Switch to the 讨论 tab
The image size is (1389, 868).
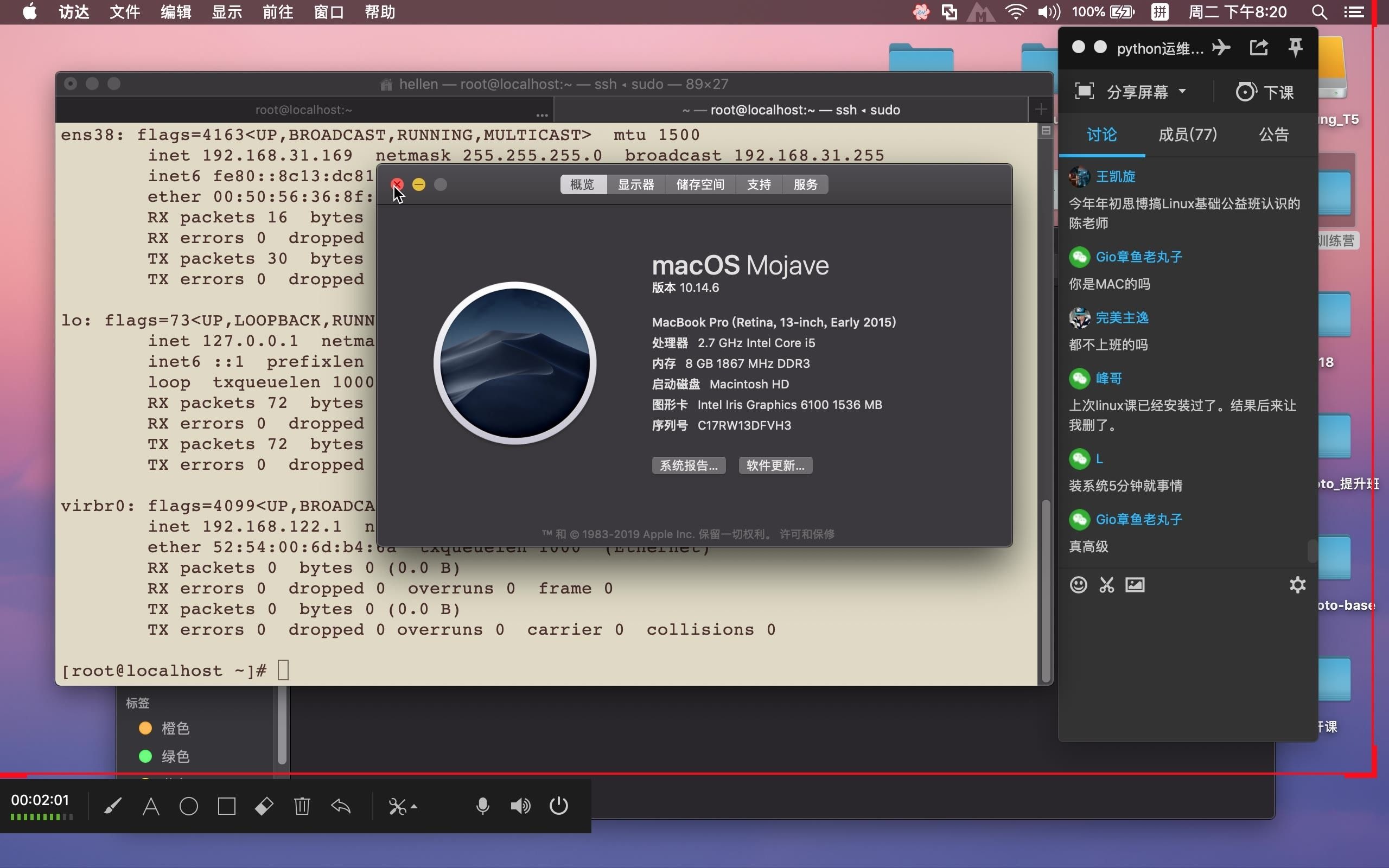click(1102, 135)
